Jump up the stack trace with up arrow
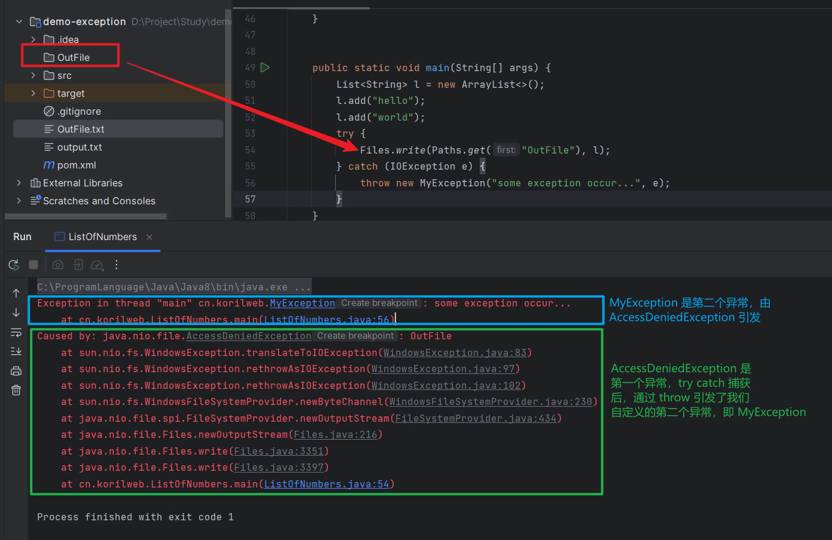Image resolution: width=832 pixels, height=540 pixels. tap(16, 293)
